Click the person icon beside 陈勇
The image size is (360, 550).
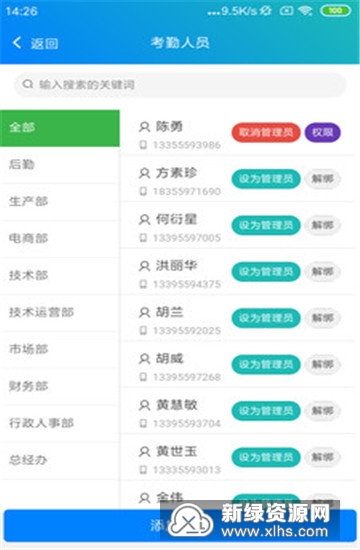[144, 127]
